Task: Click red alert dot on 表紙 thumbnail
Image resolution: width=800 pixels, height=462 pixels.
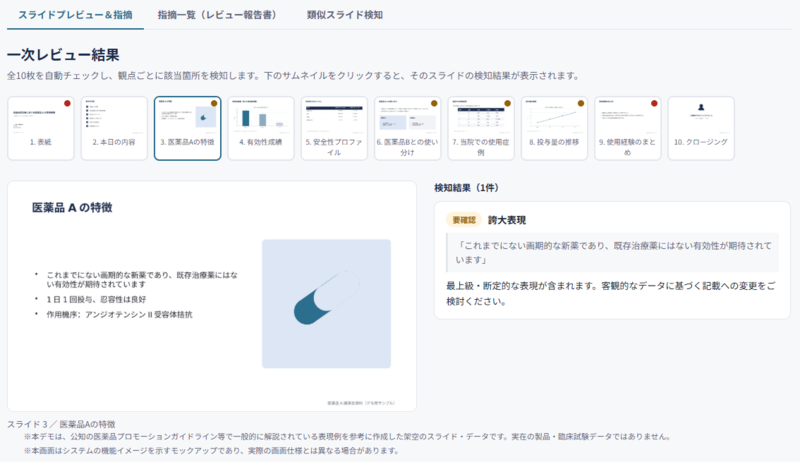Action: pos(67,104)
